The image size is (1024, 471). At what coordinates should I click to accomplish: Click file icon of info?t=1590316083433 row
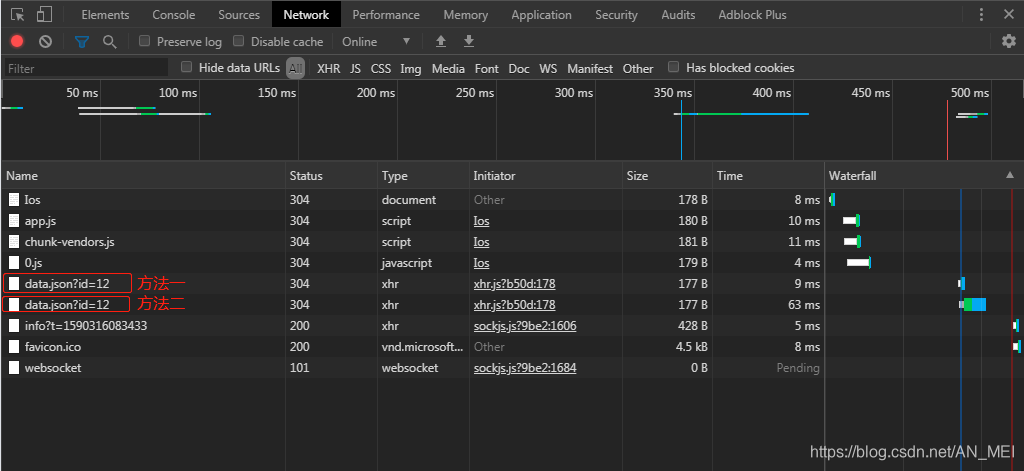click(14, 325)
